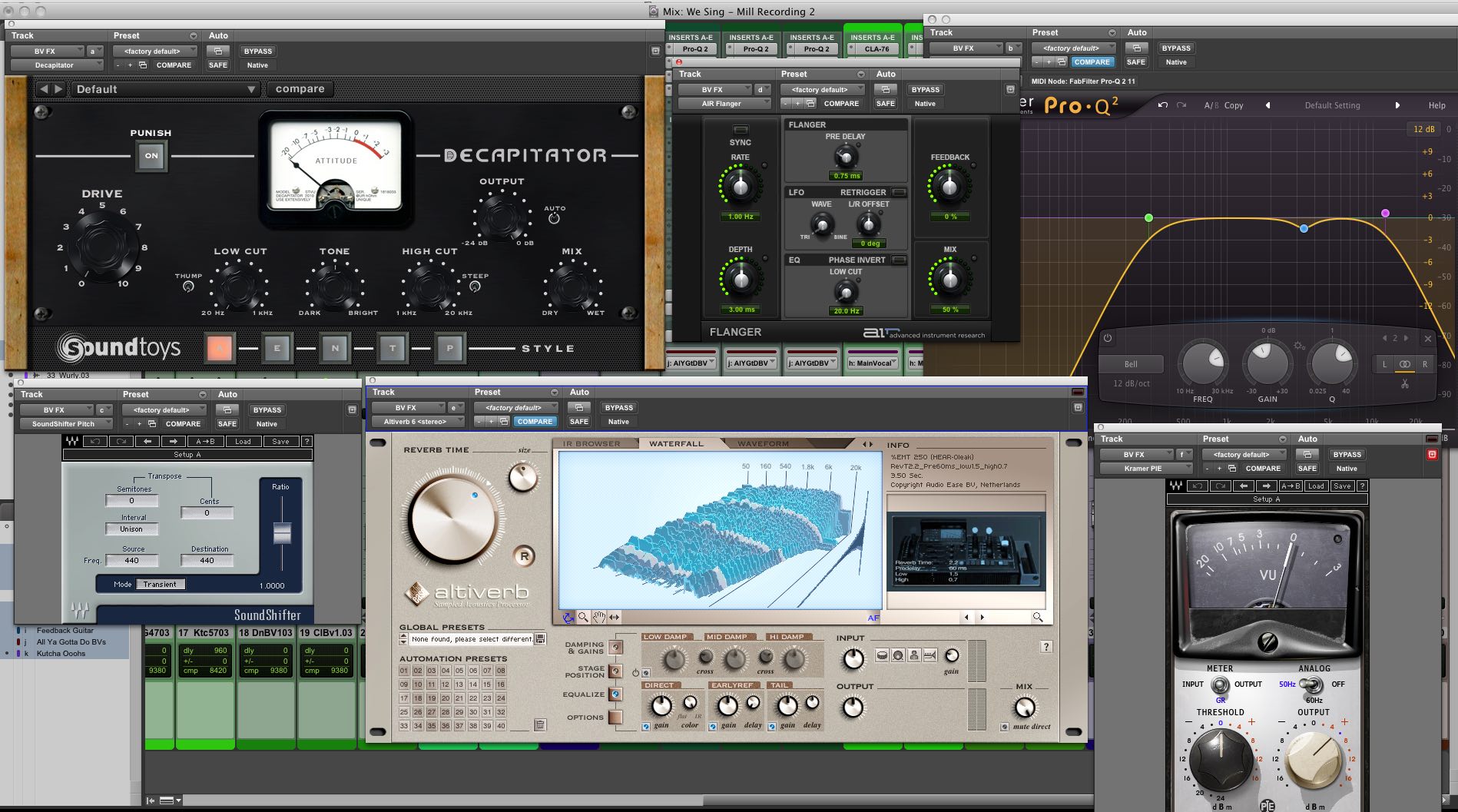This screenshot has height=812, width=1458.
Task: Toggle the SYNC button in AIR Flanger
Action: coord(741,130)
